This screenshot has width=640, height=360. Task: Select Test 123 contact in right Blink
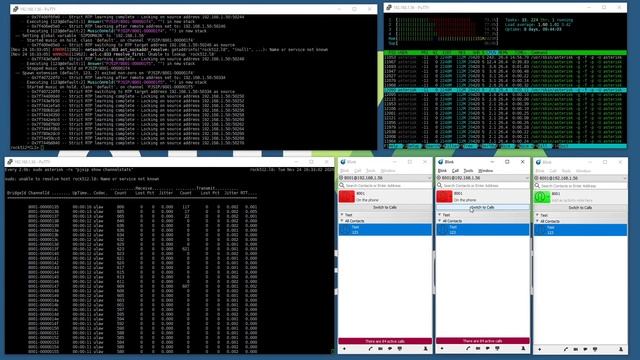click(x=580, y=230)
